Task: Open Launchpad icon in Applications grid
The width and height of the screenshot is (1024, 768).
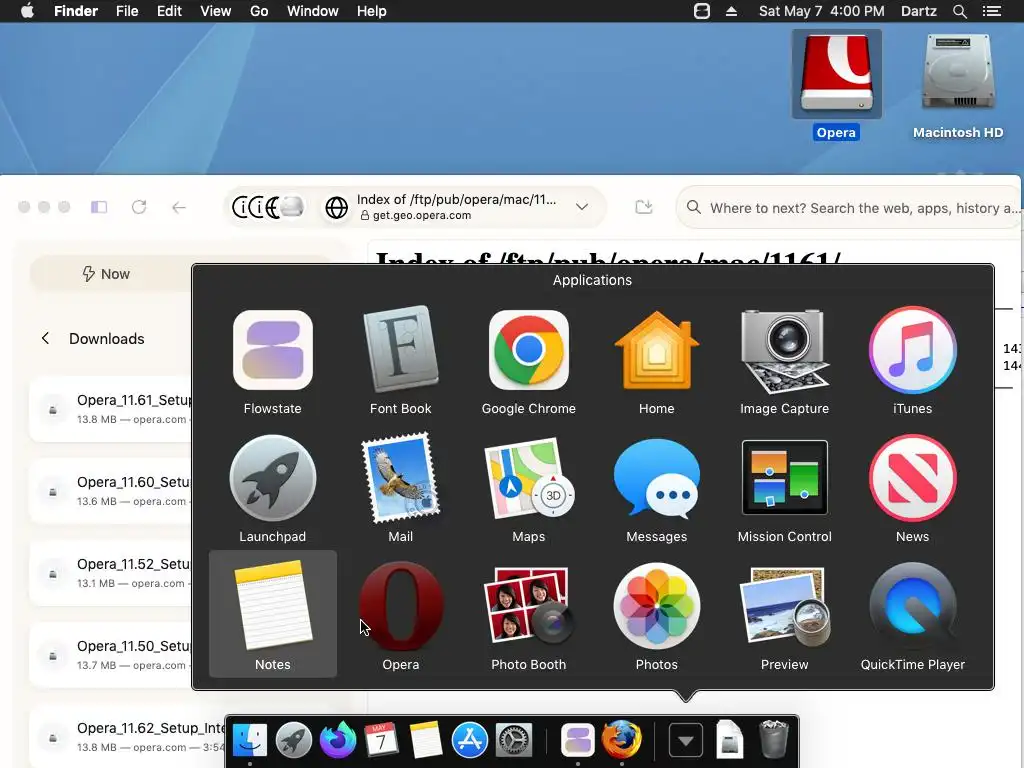Action: pyautogui.click(x=272, y=479)
